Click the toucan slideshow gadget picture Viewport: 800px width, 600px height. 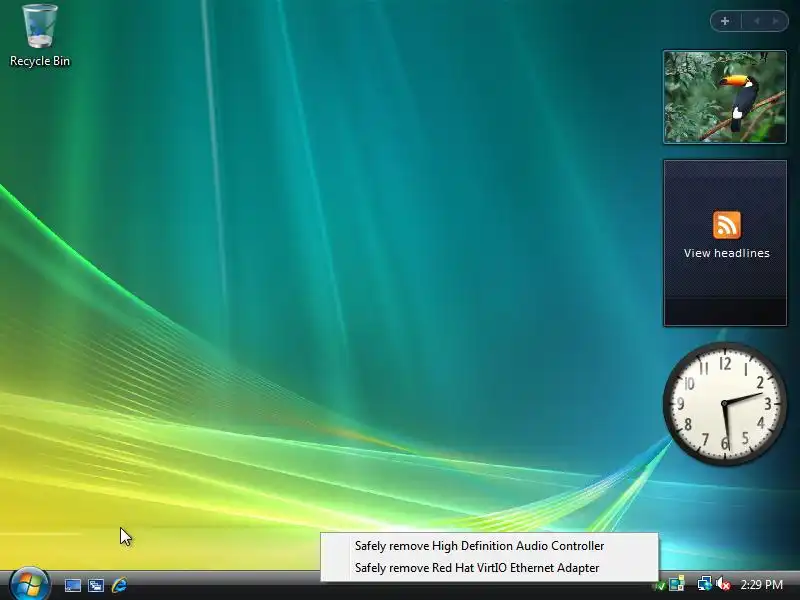tap(725, 96)
